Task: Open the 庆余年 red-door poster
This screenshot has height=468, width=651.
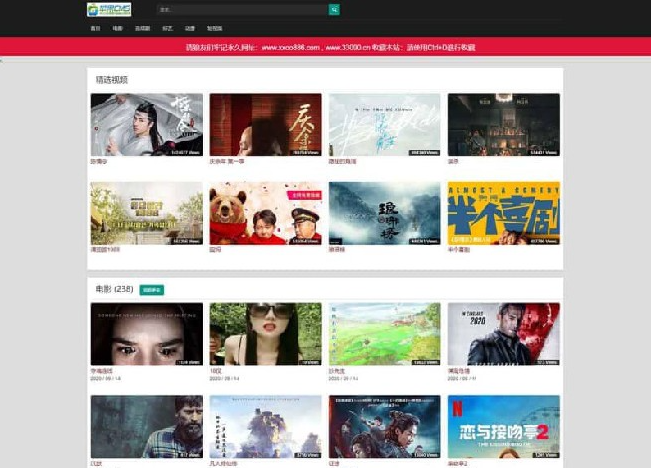Action: [266, 125]
